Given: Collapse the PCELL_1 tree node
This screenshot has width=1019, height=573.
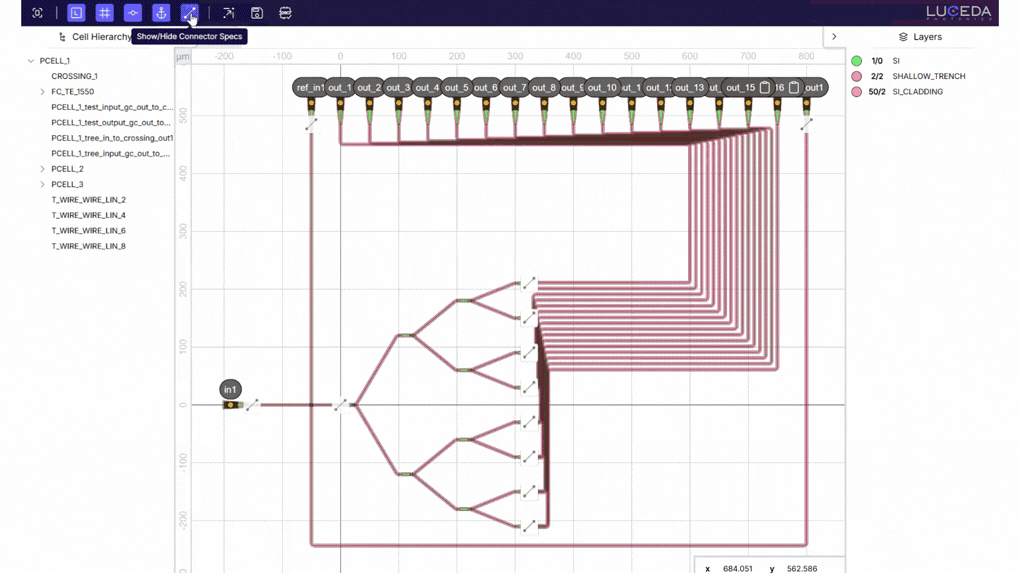Looking at the screenshot, I should pos(31,61).
